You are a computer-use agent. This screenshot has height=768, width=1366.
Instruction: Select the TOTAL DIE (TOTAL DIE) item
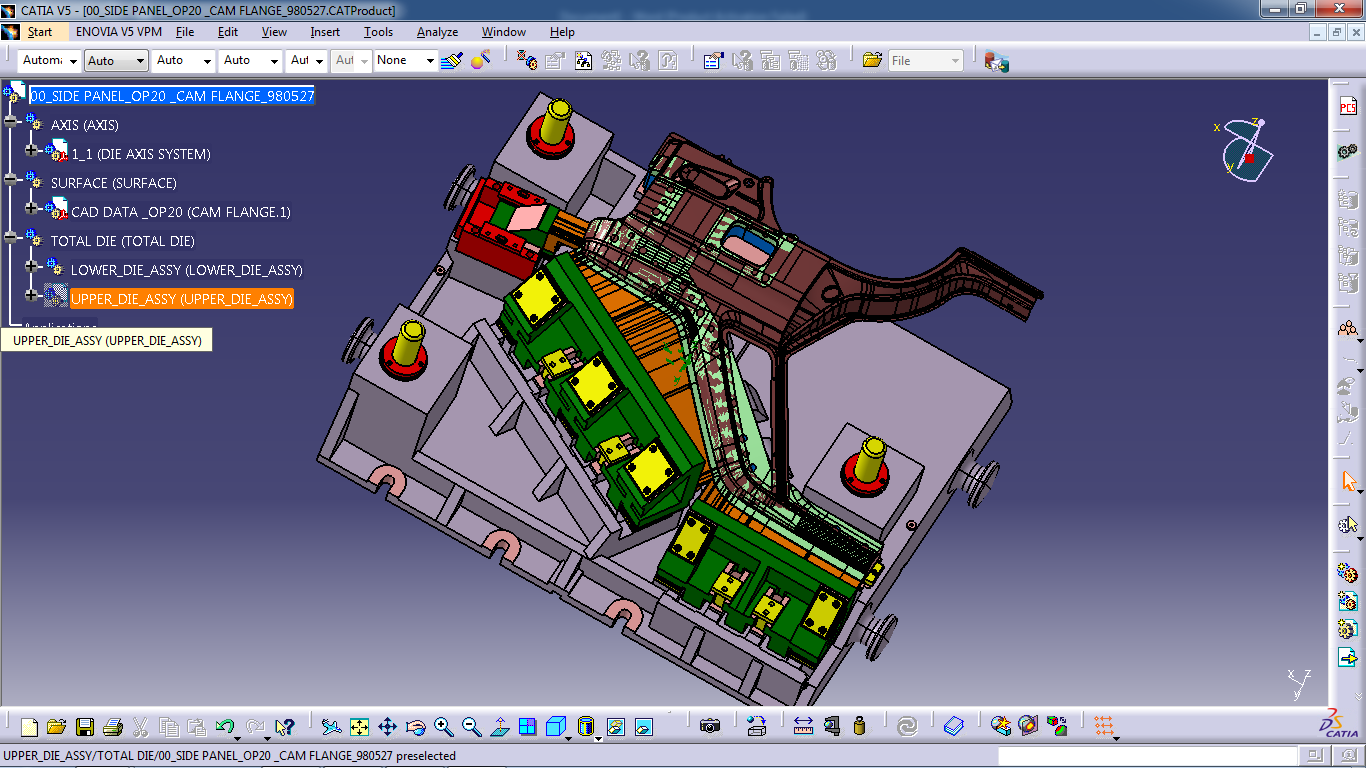click(x=122, y=241)
